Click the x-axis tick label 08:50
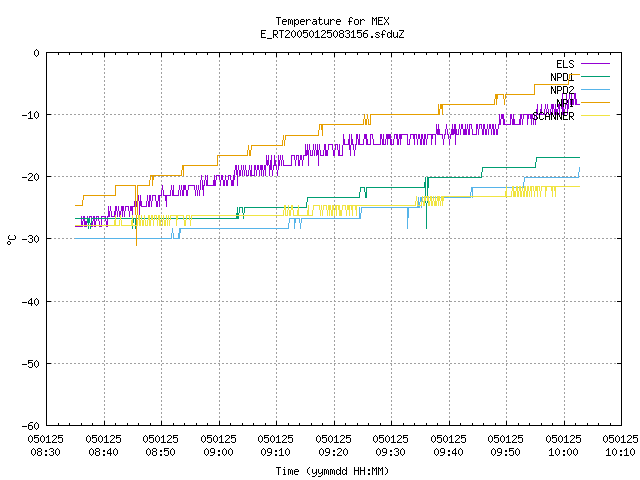This screenshot has height=480, width=640. click(x=160, y=452)
